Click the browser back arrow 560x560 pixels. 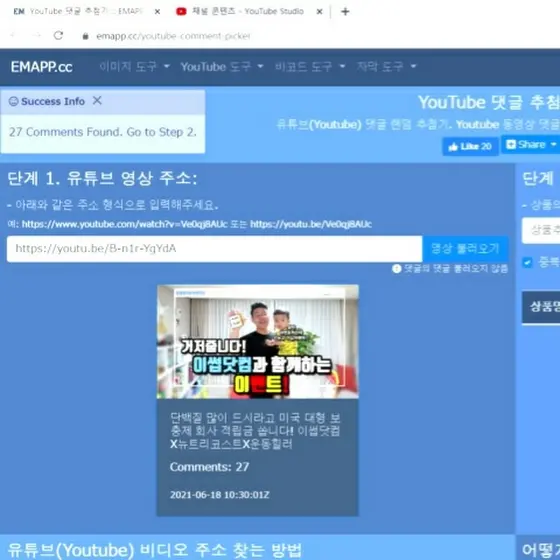pyautogui.click(x=13, y=35)
